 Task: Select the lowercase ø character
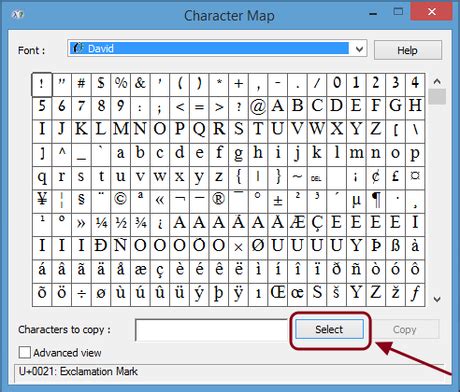101,295
